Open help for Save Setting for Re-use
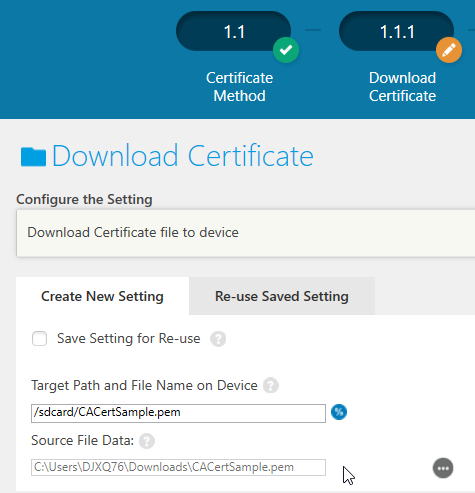Image resolution: width=475 pixels, height=493 pixels. click(x=218, y=339)
